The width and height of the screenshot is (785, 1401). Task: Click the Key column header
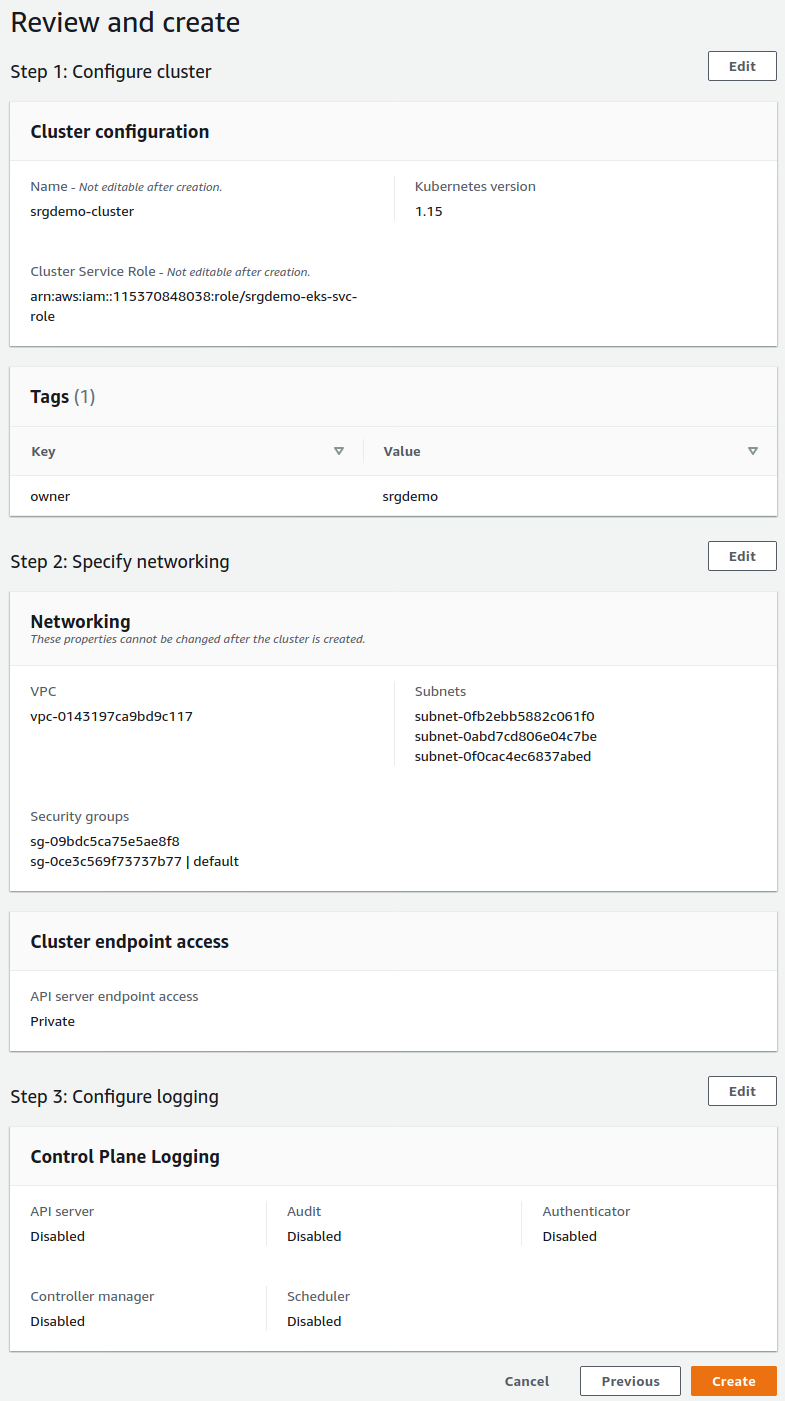click(44, 451)
